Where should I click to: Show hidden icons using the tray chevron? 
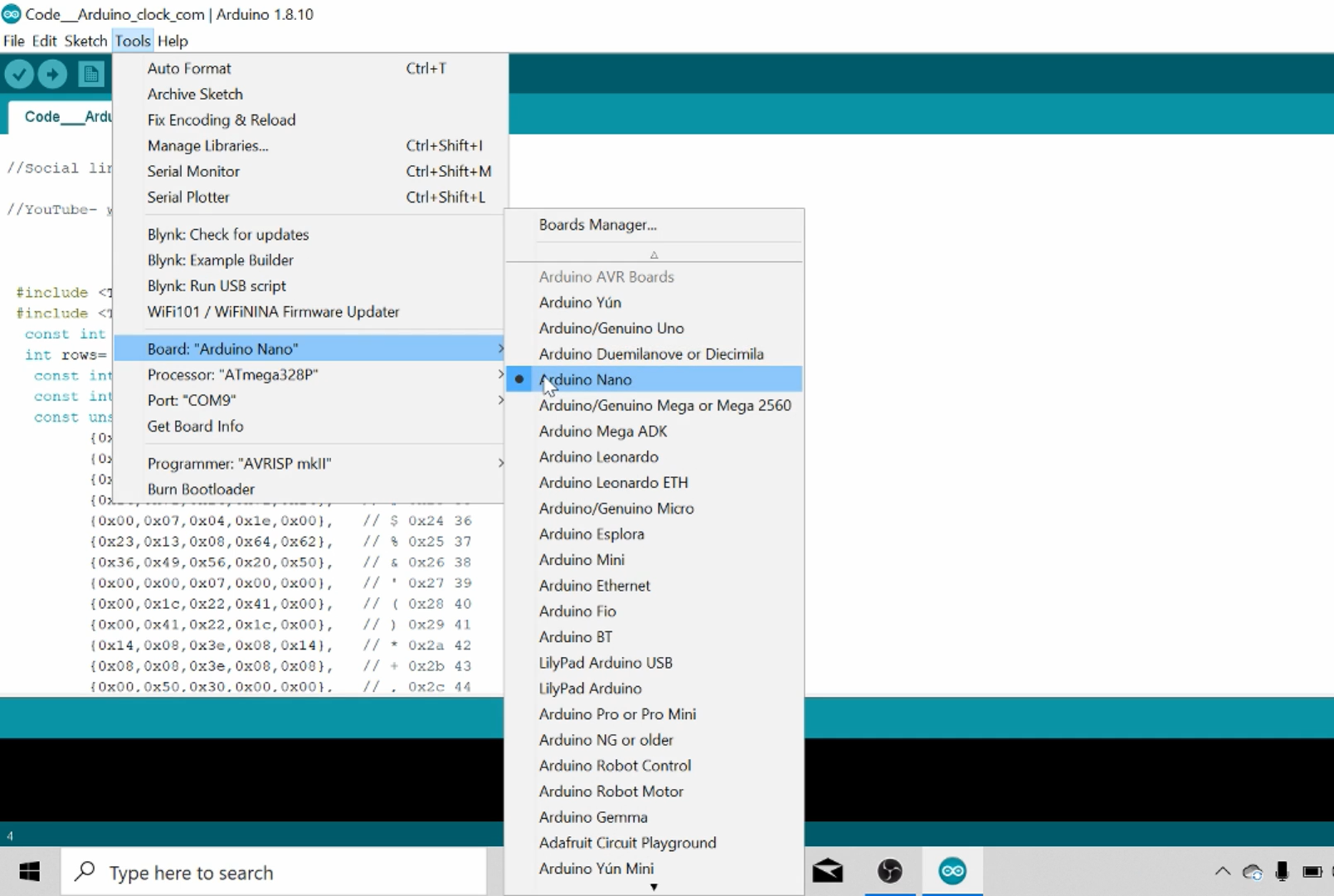coord(1222,872)
